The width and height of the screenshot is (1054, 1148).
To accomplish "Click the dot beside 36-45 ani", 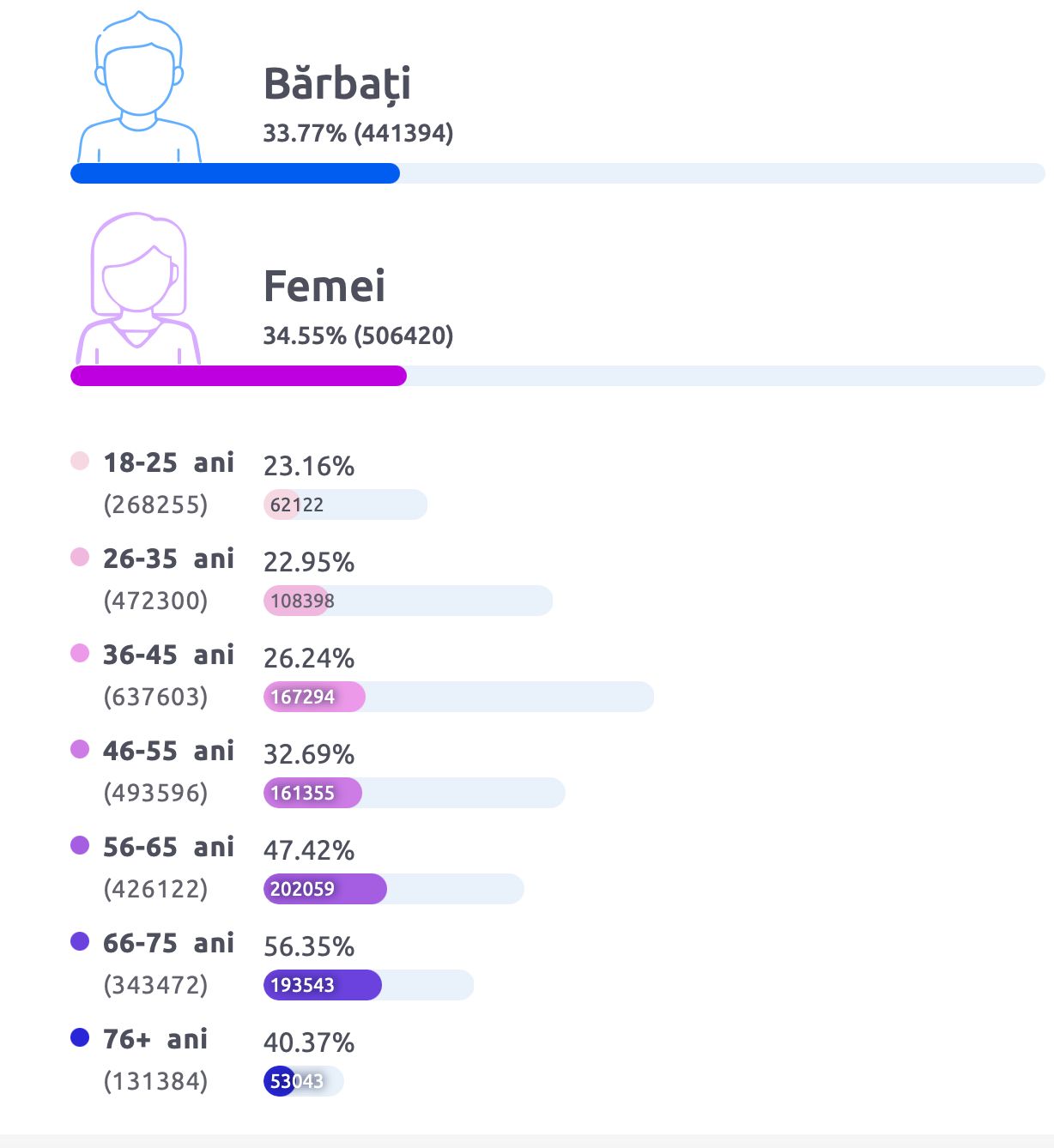I will [x=80, y=653].
